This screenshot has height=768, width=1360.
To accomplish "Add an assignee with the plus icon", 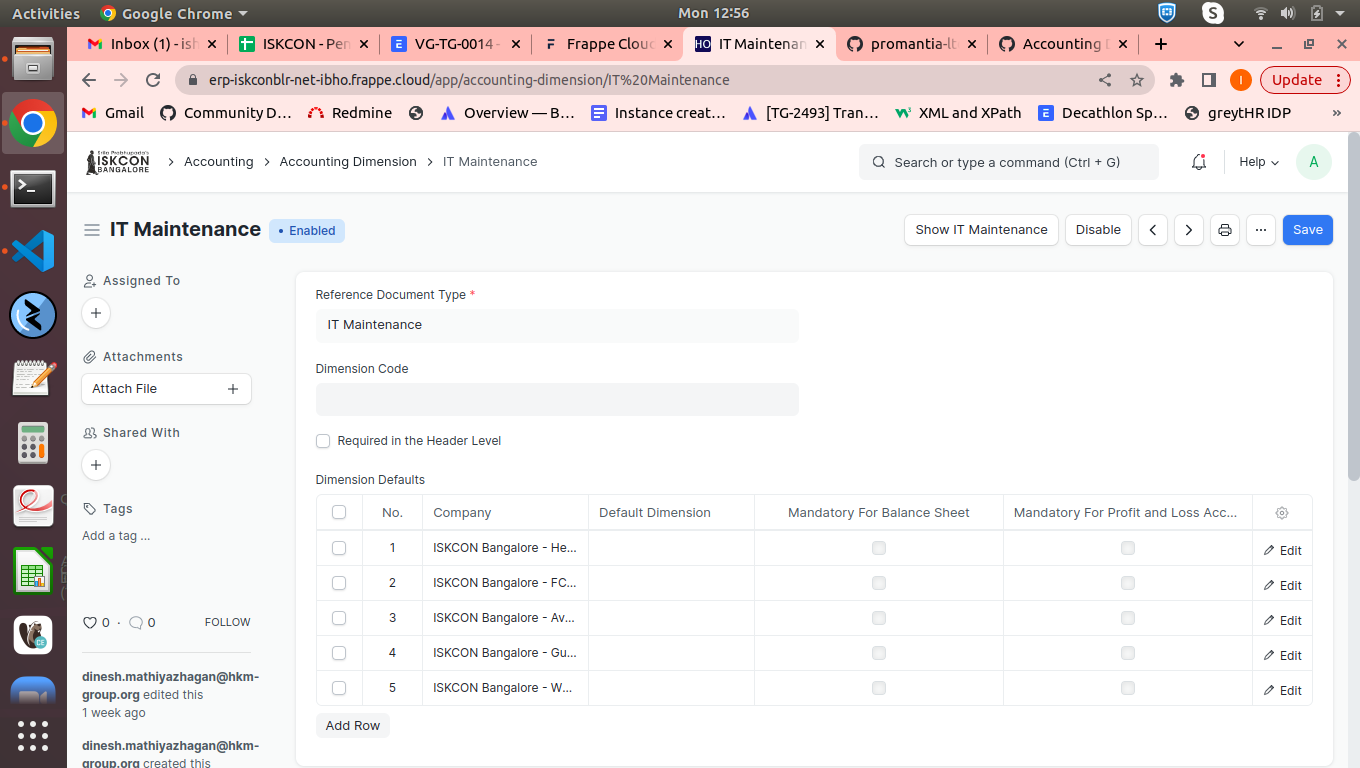I will [95, 313].
